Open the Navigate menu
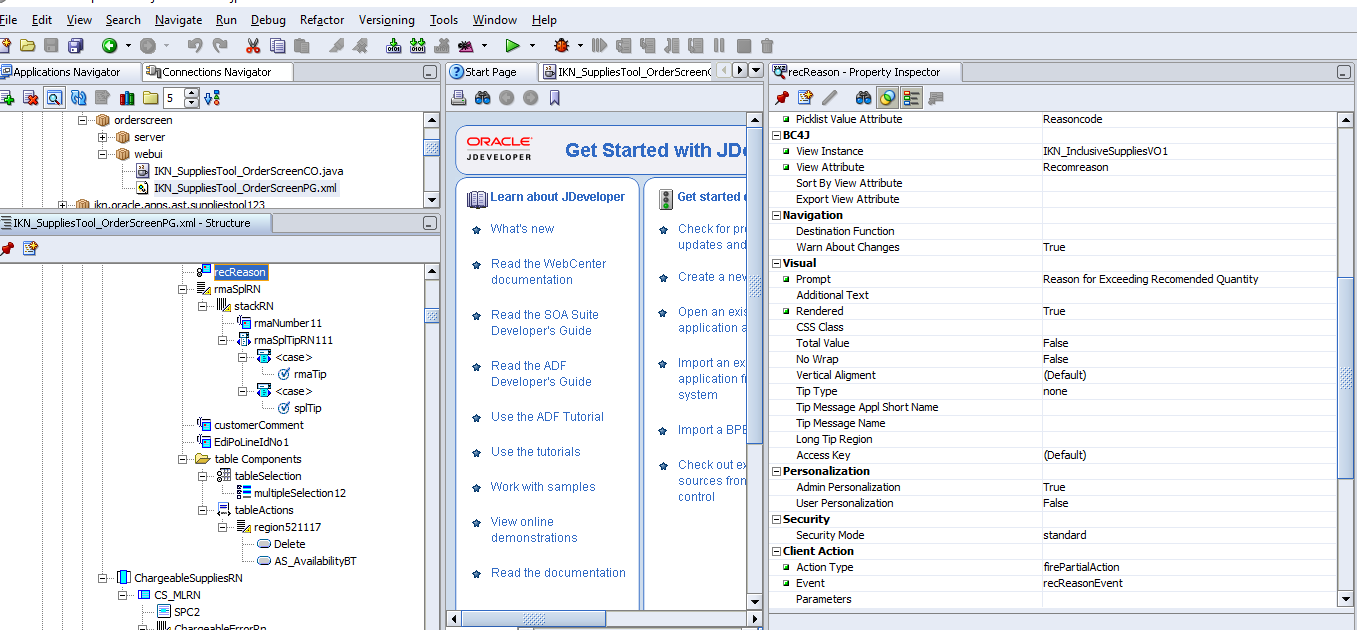Viewport: 1357px width, 630px height. tap(178, 19)
